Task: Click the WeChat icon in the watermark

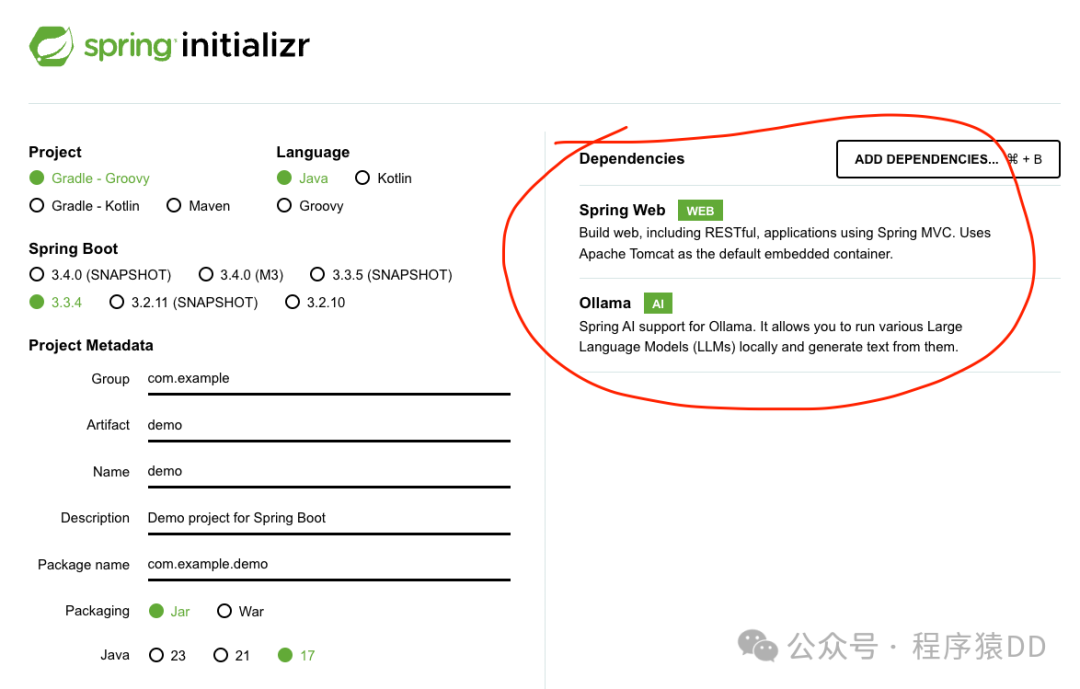Action: (x=758, y=646)
